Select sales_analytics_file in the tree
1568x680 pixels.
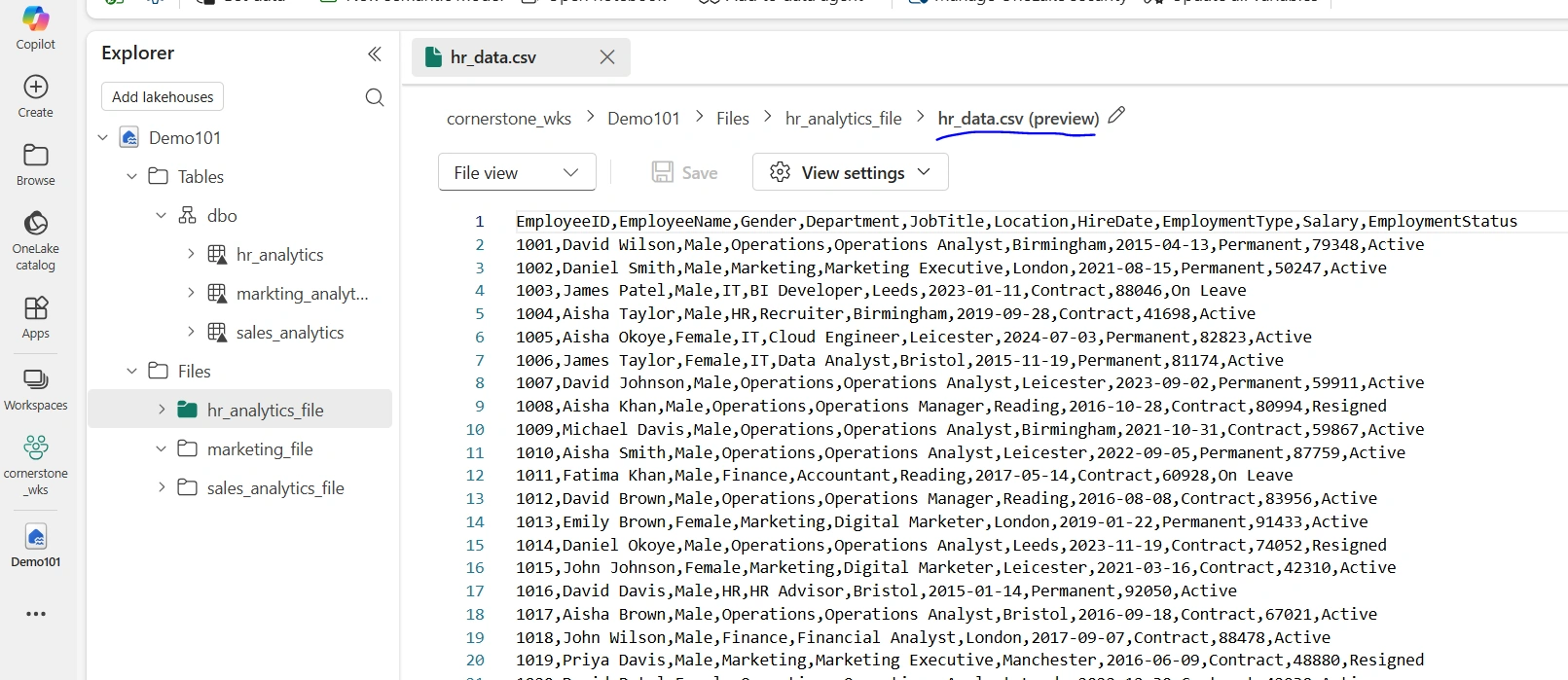275,487
